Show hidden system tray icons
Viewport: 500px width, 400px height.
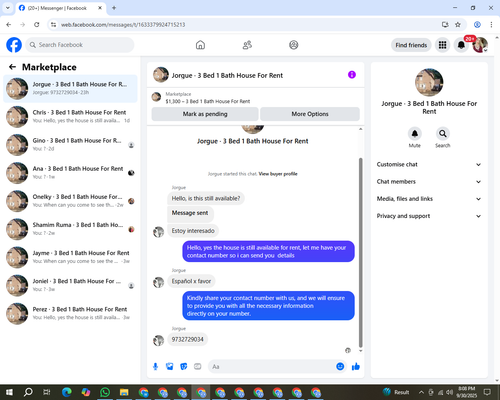pyautogui.click(x=421, y=392)
